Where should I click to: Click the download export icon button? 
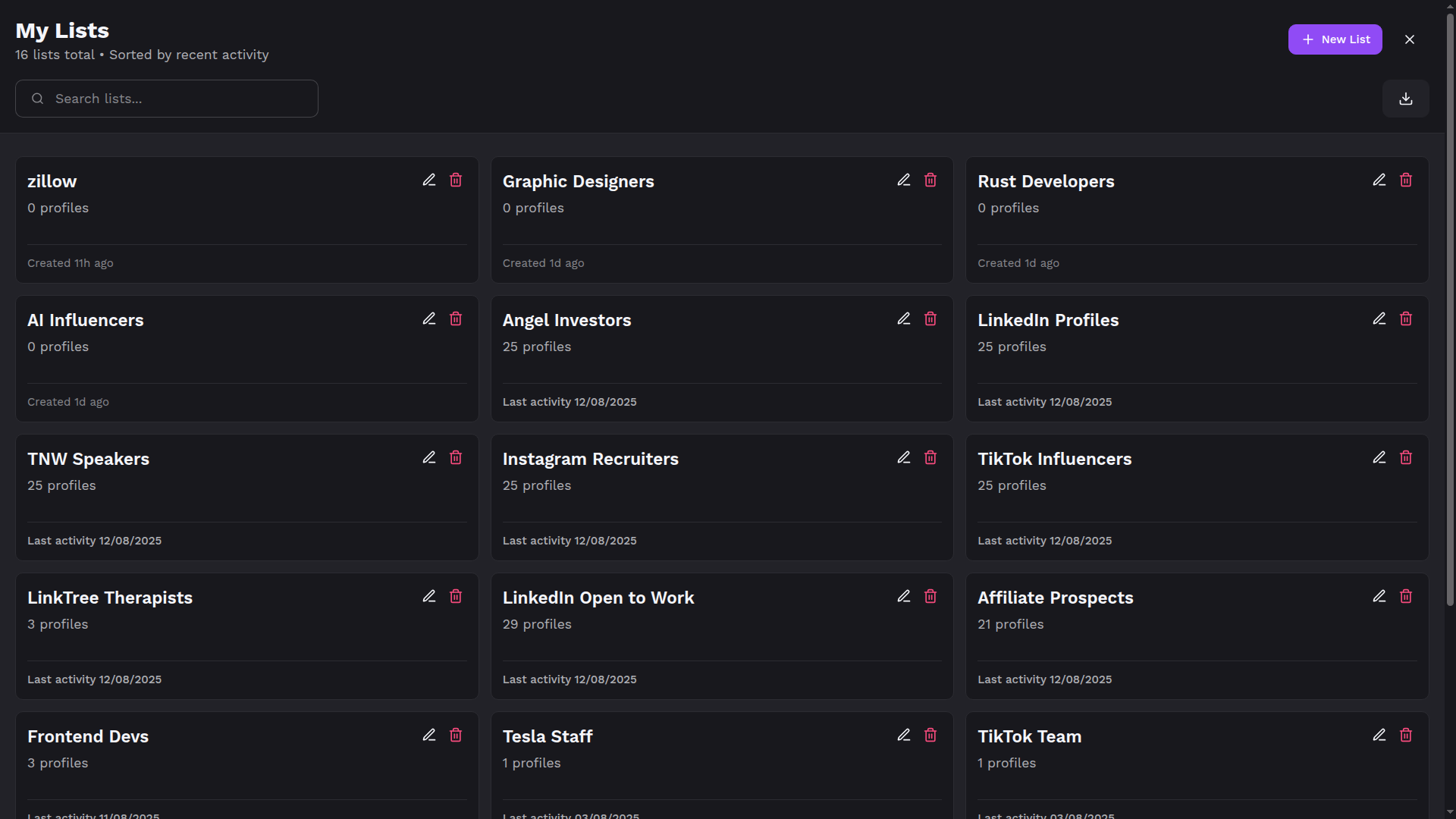[x=1405, y=99]
